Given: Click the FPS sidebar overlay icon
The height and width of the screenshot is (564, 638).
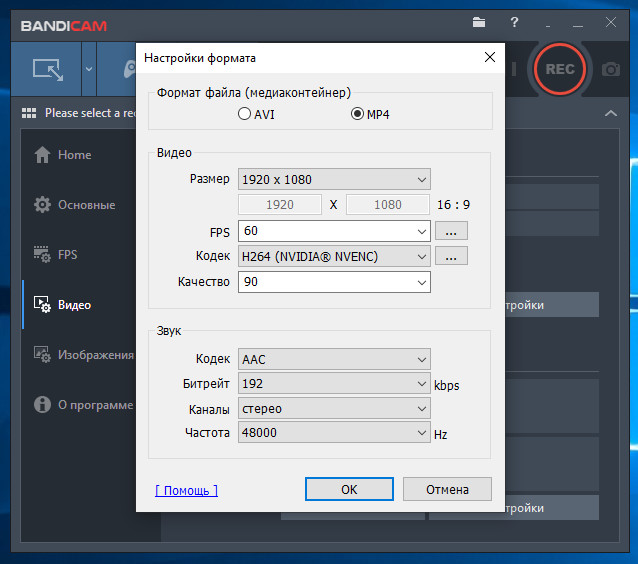Looking at the screenshot, I should 42,254.
